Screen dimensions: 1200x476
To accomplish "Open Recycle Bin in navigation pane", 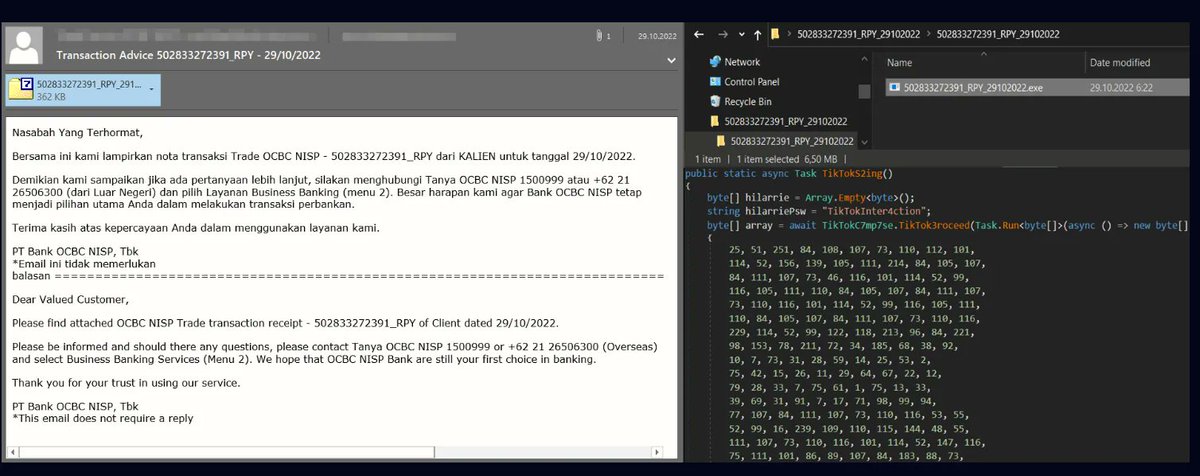I will pos(747,102).
